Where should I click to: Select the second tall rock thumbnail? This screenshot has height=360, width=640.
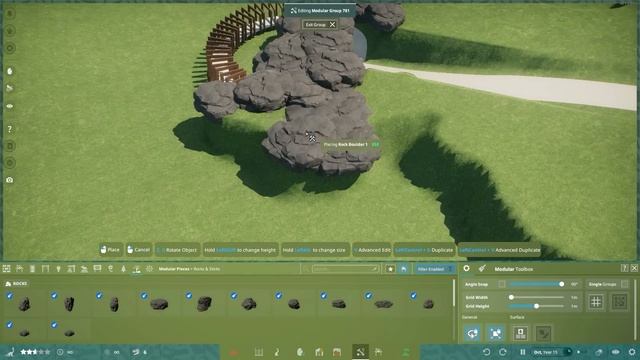coord(69,304)
